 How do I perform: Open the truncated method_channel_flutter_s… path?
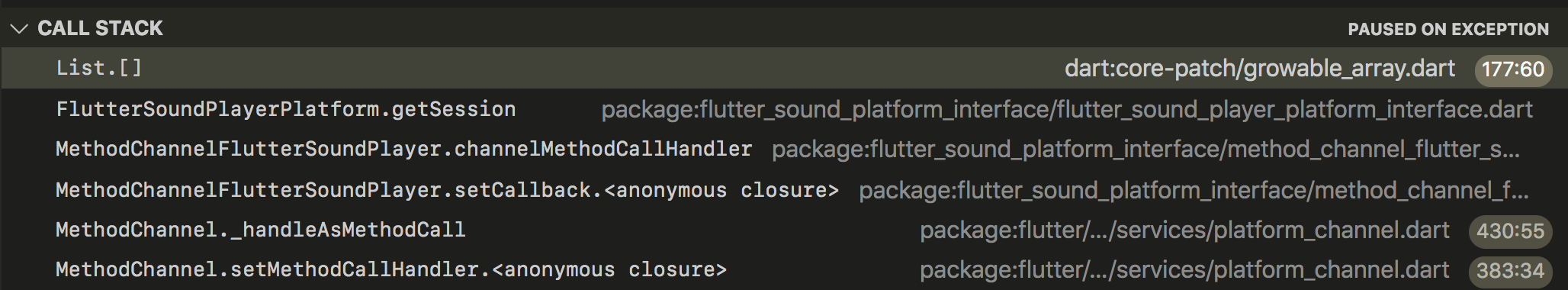[1145, 150]
